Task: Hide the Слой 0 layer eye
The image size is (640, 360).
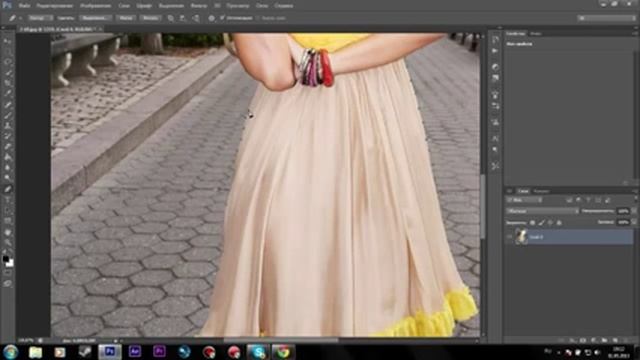Action: click(x=509, y=237)
